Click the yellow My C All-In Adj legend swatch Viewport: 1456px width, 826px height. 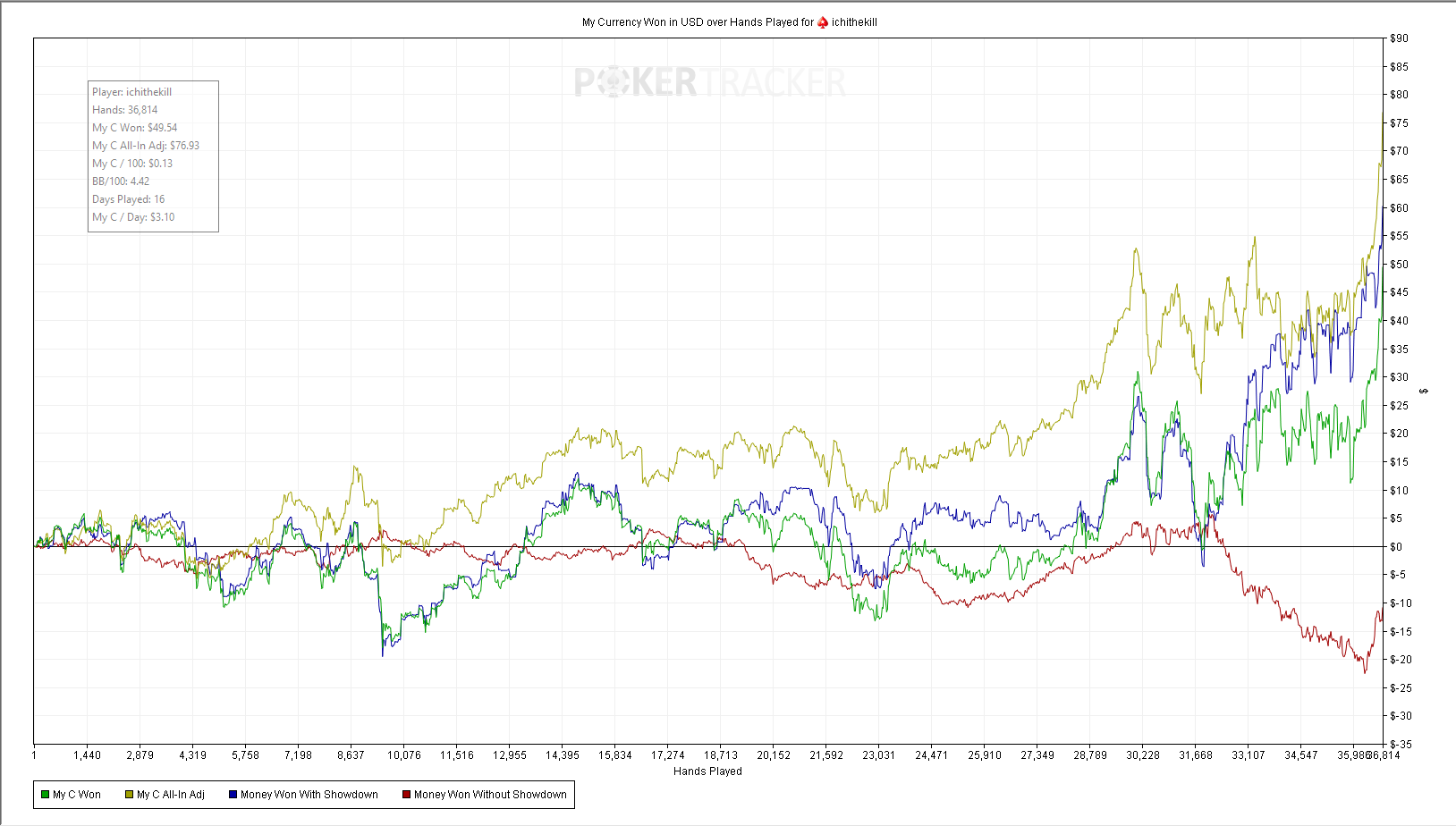[x=129, y=795]
